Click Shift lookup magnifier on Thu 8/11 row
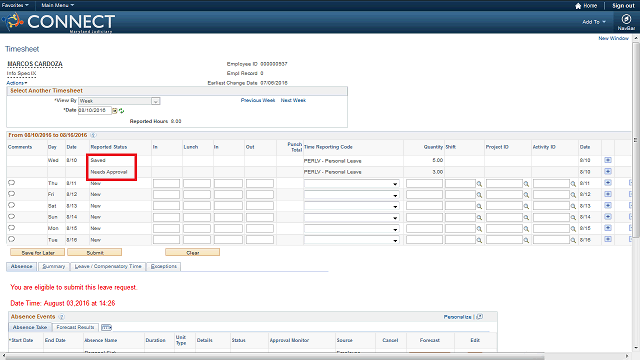The height and width of the screenshot is (360, 640). click(x=479, y=184)
